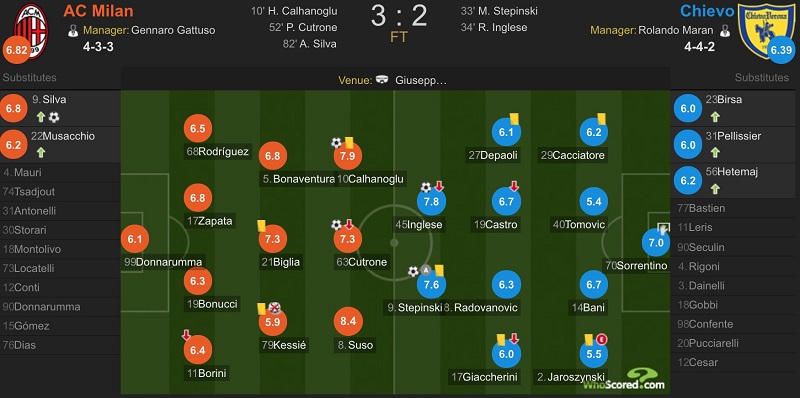Click the assist icon above Stepinski
Viewport: 800px width, 398px height.
[426, 271]
